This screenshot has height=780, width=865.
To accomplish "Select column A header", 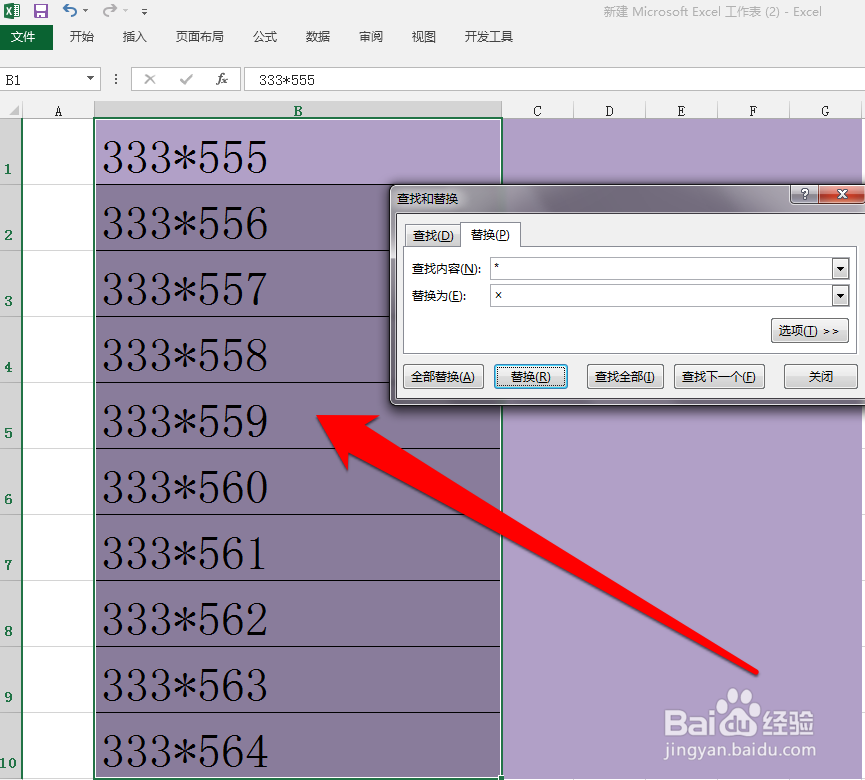I will coord(58,111).
